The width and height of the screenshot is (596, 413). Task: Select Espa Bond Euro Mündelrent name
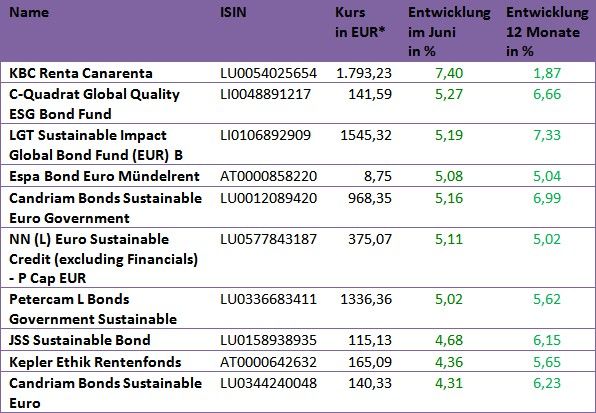[x=104, y=176]
